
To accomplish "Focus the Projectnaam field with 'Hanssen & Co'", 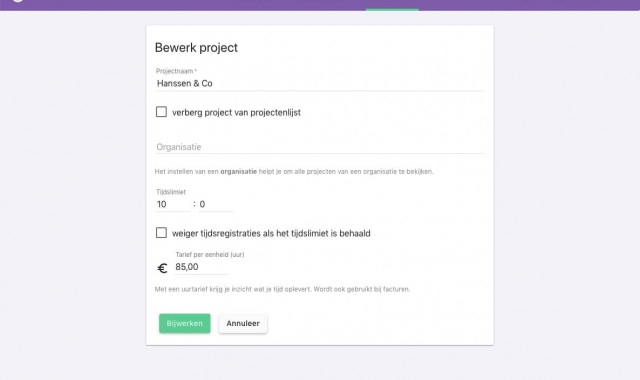I will [320, 84].
